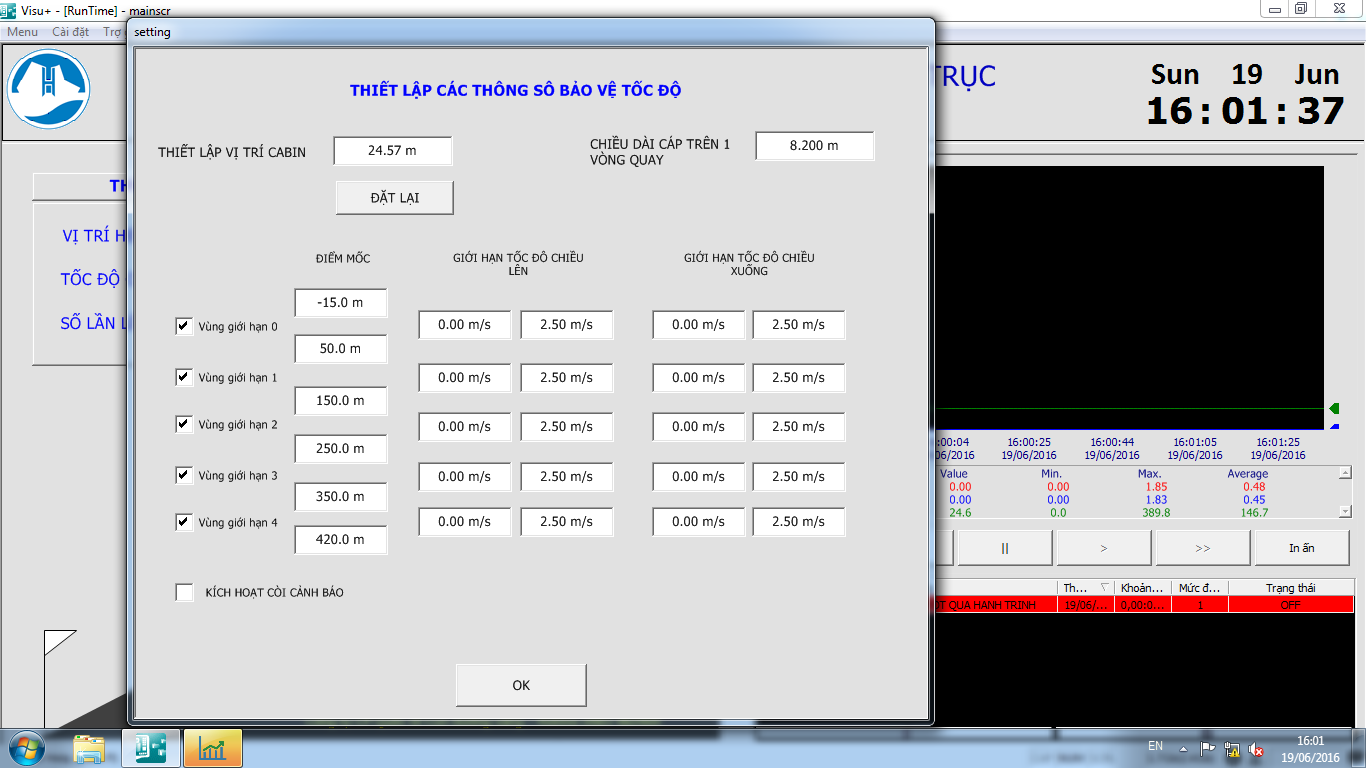The image size is (1366, 768).
Task: Open the chart application in the taskbar
Action: pos(212,748)
